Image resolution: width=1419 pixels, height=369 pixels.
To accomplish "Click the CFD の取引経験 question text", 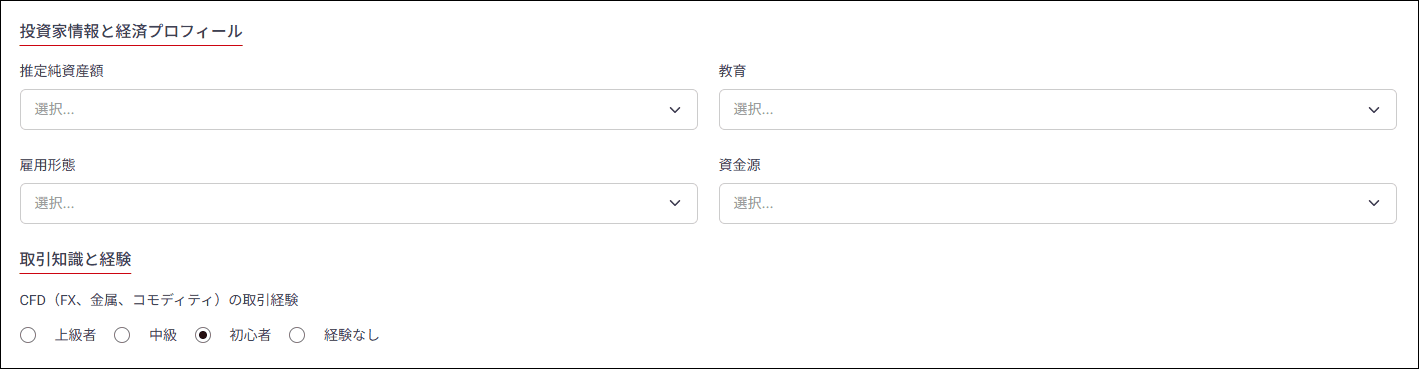I will click(159, 299).
